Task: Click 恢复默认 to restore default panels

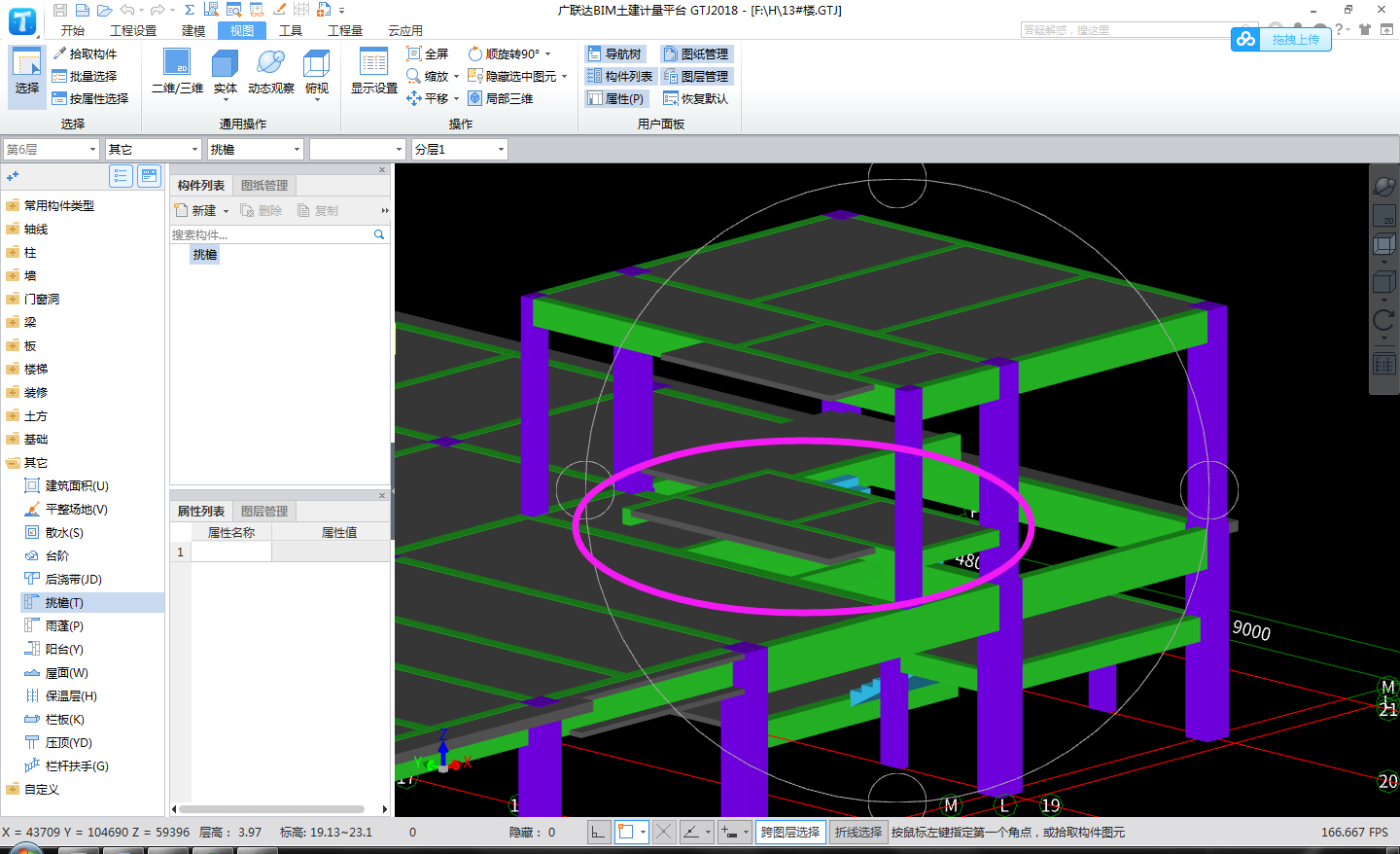Action: (x=695, y=98)
